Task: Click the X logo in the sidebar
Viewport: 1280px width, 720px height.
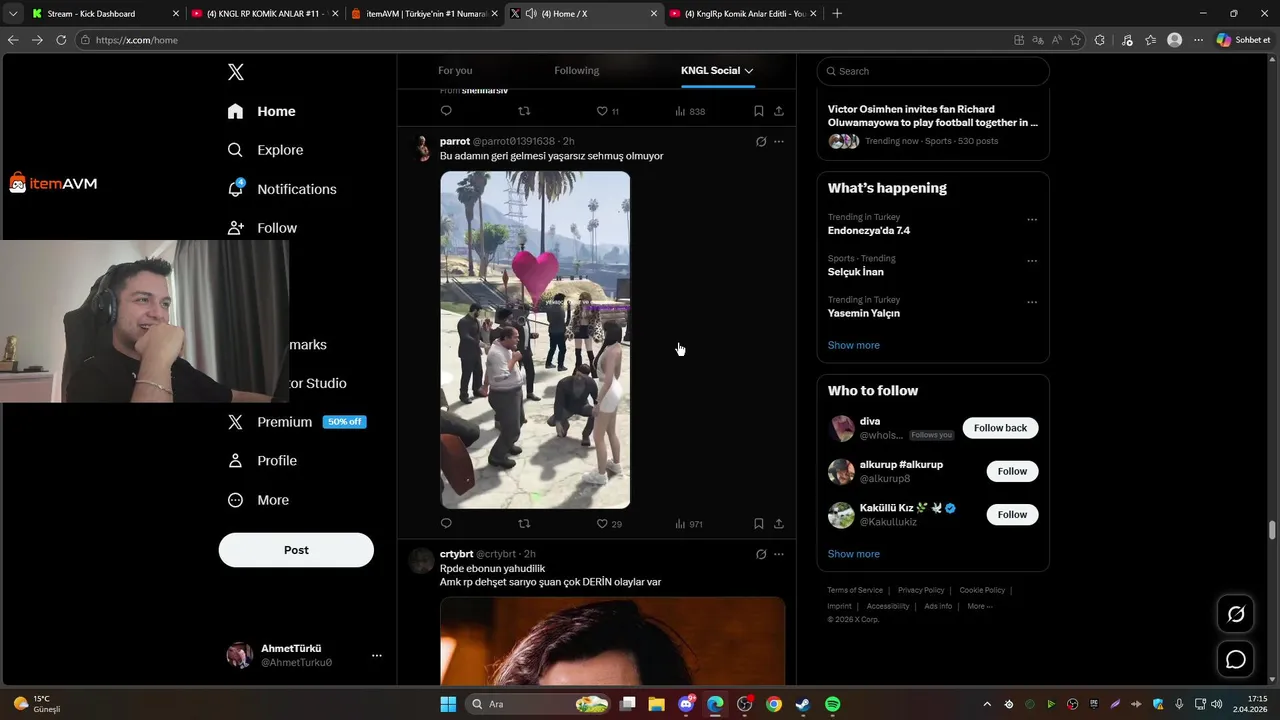Action: (x=236, y=72)
